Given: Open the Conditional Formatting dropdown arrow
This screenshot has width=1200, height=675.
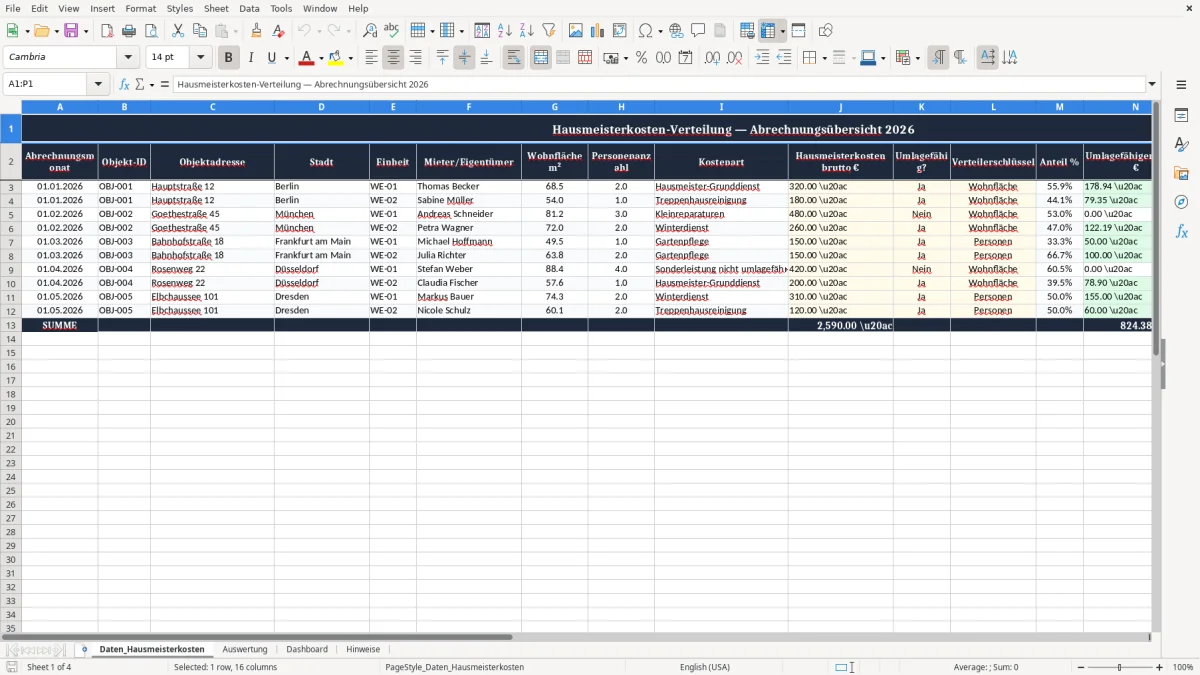Looking at the screenshot, I should click(918, 58).
